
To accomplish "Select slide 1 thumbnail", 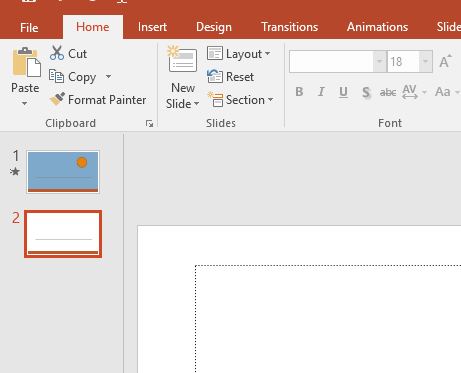I will [63, 172].
